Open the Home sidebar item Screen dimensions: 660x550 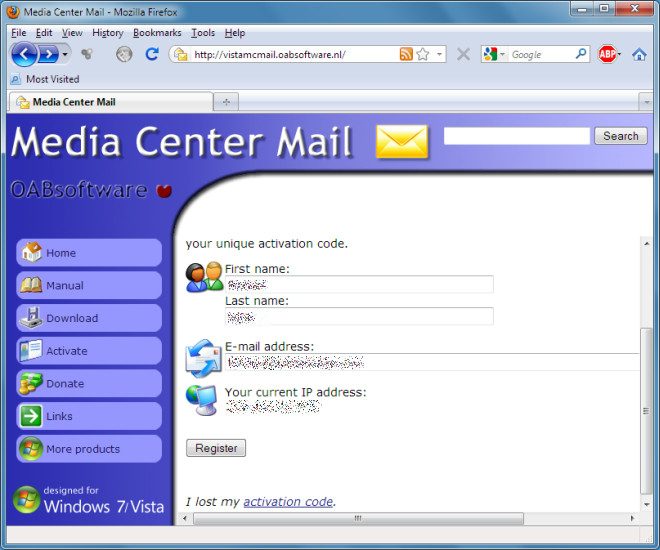(89, 252)
